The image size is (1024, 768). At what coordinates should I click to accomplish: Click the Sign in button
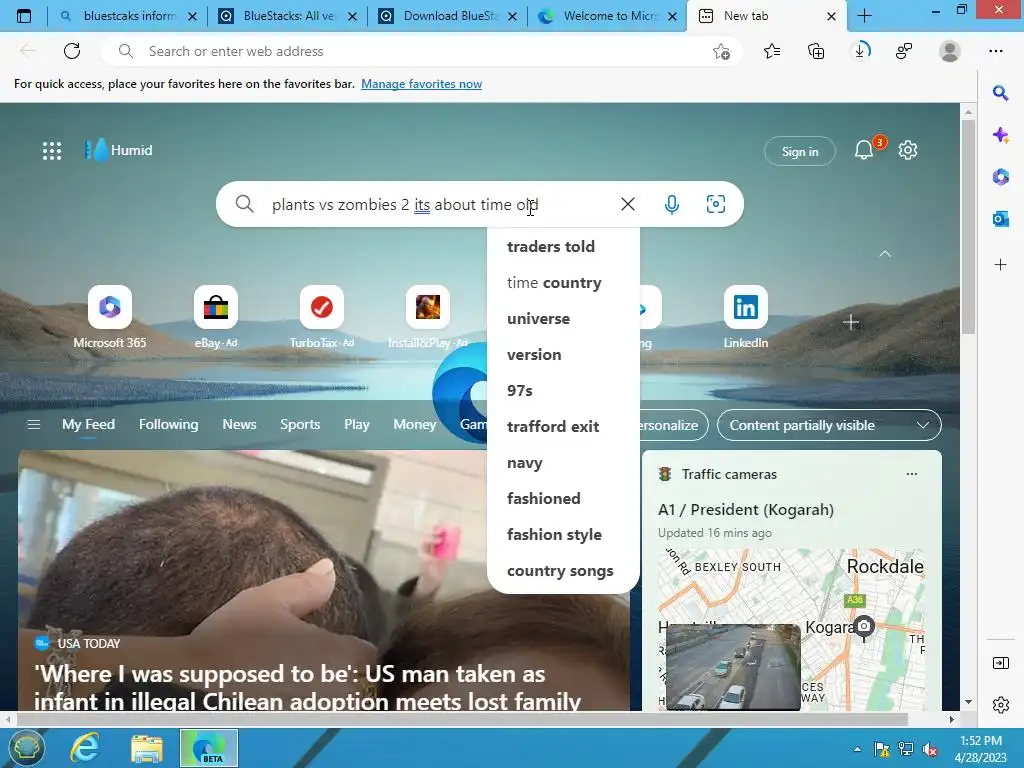pos(799,152)
